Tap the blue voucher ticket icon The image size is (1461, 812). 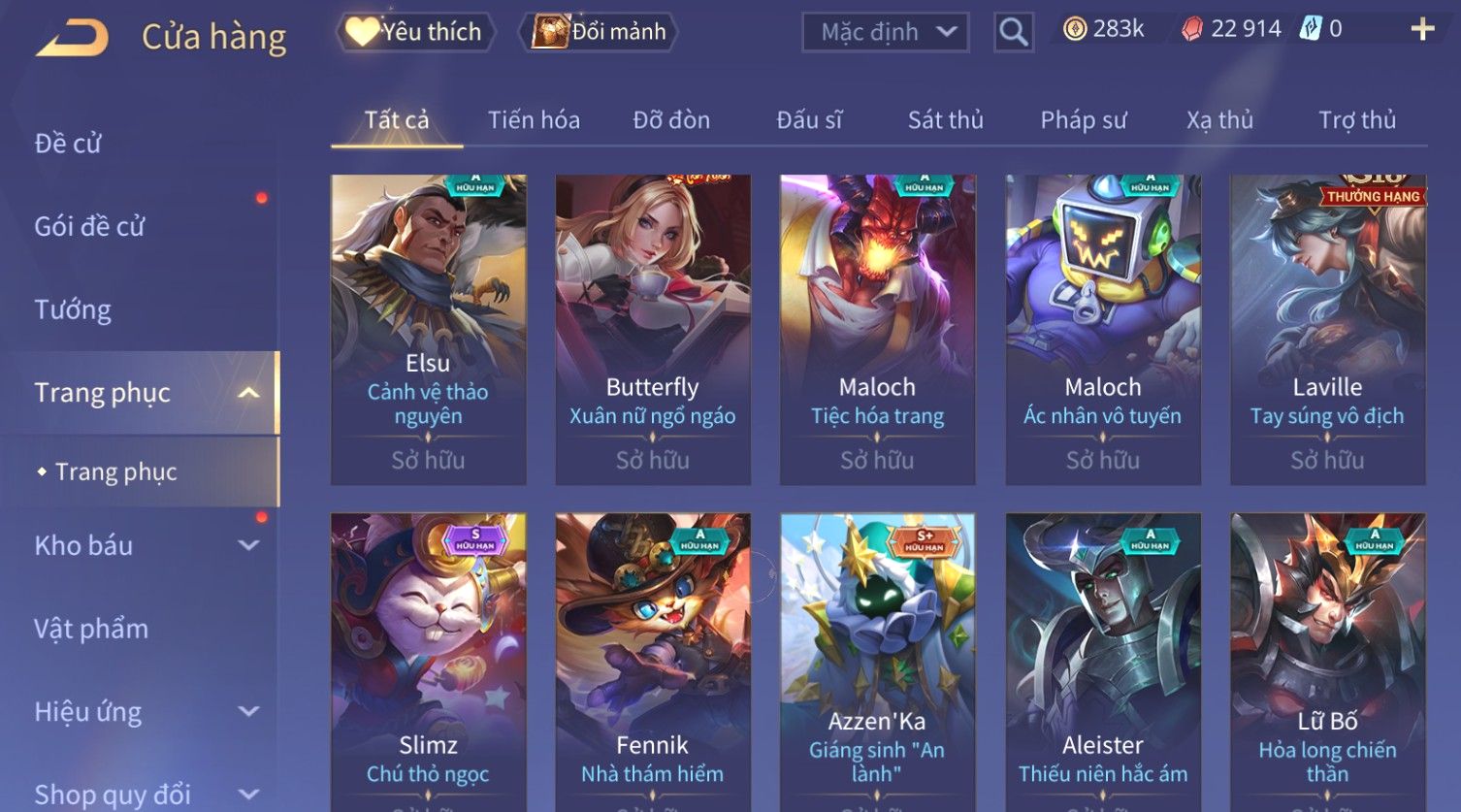click(1311, 28)
